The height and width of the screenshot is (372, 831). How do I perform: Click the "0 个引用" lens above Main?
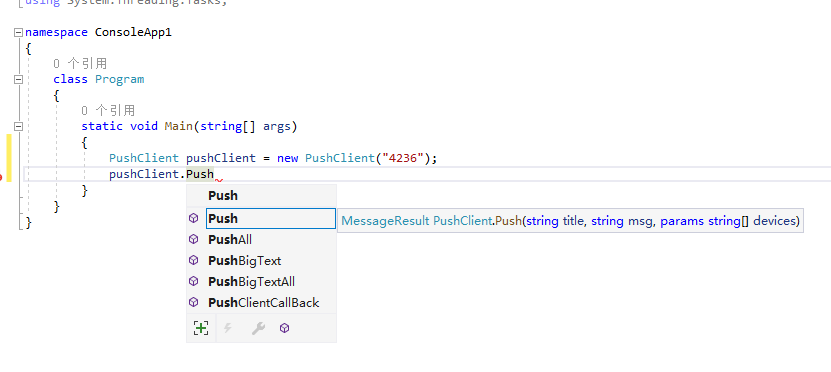[x=108, y=111]
